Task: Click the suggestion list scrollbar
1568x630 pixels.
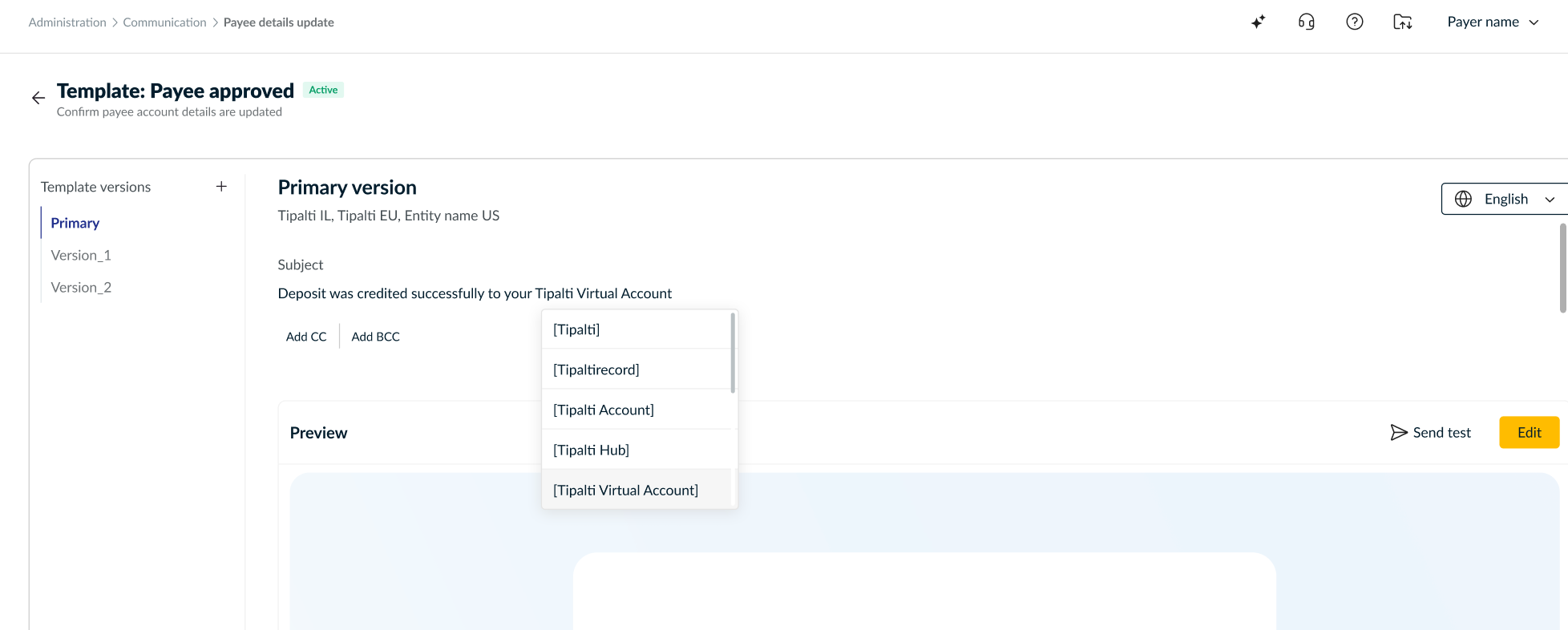Action: pos(733,353)
